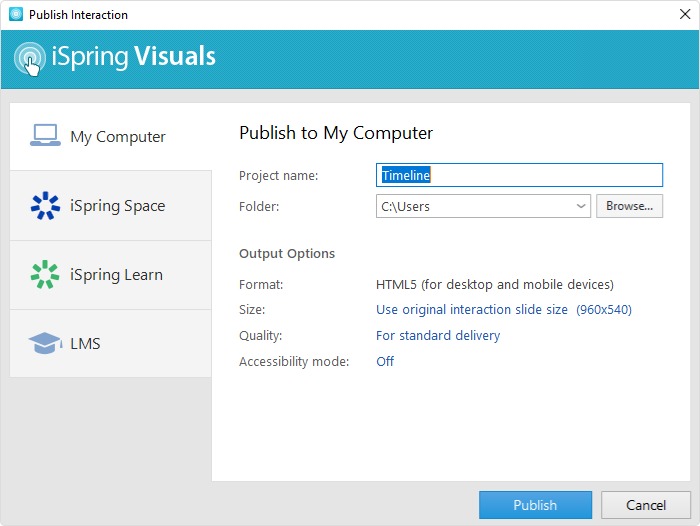
Task: Open the 'Use original interaction slide size' link
Action: pos(472,310)
